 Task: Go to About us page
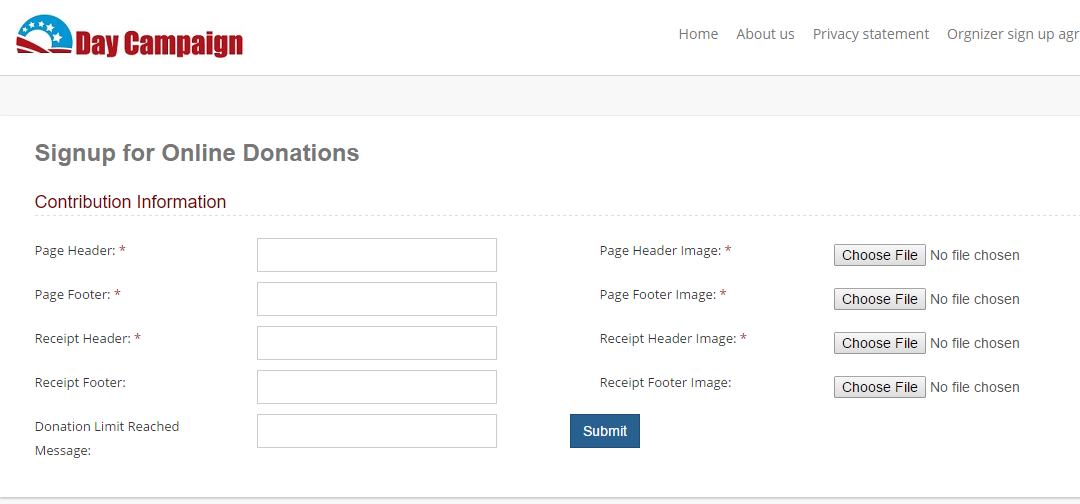[x=765, y=34]
